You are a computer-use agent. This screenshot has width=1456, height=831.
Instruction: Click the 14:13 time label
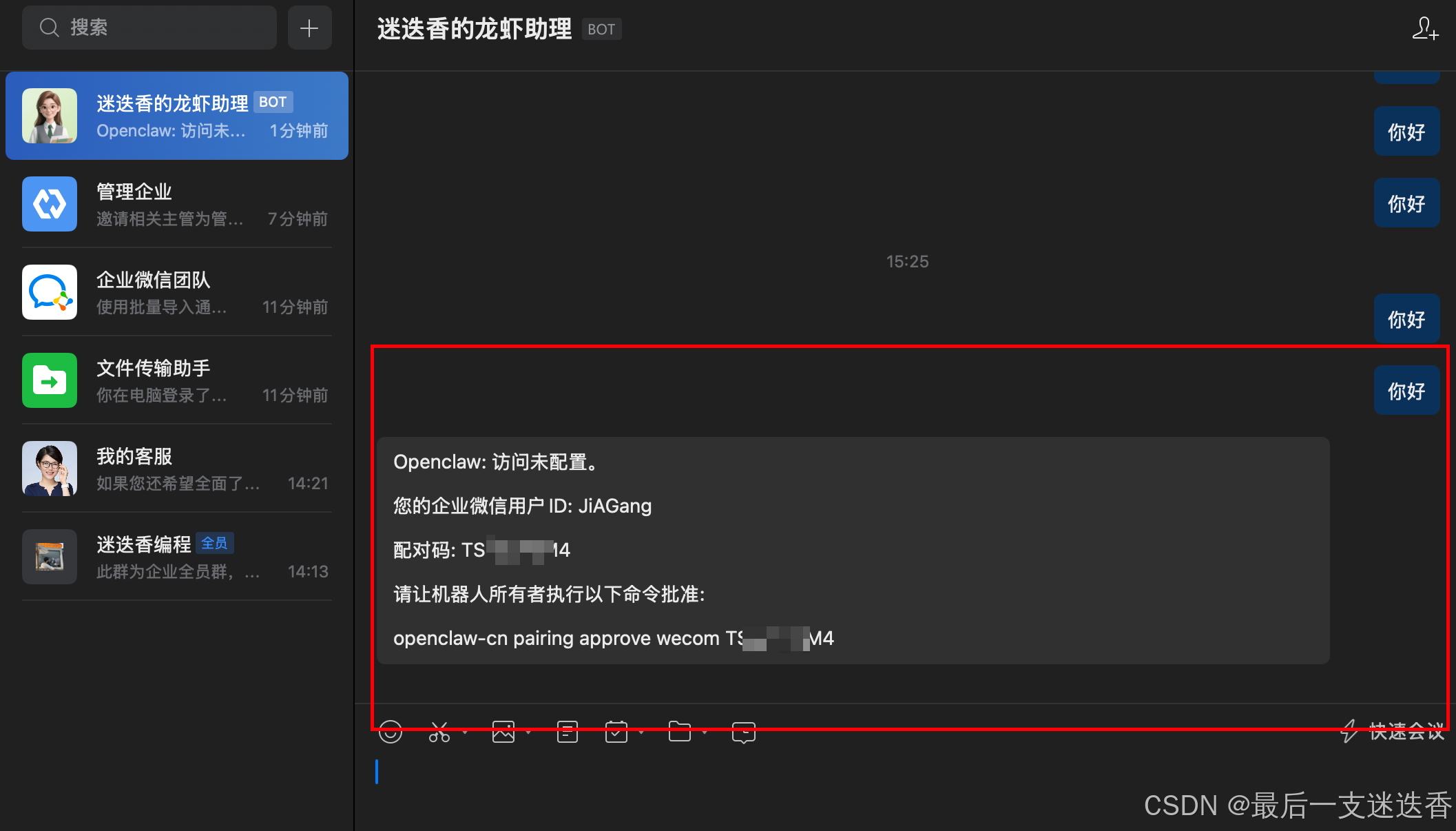(x=308, y=572)
